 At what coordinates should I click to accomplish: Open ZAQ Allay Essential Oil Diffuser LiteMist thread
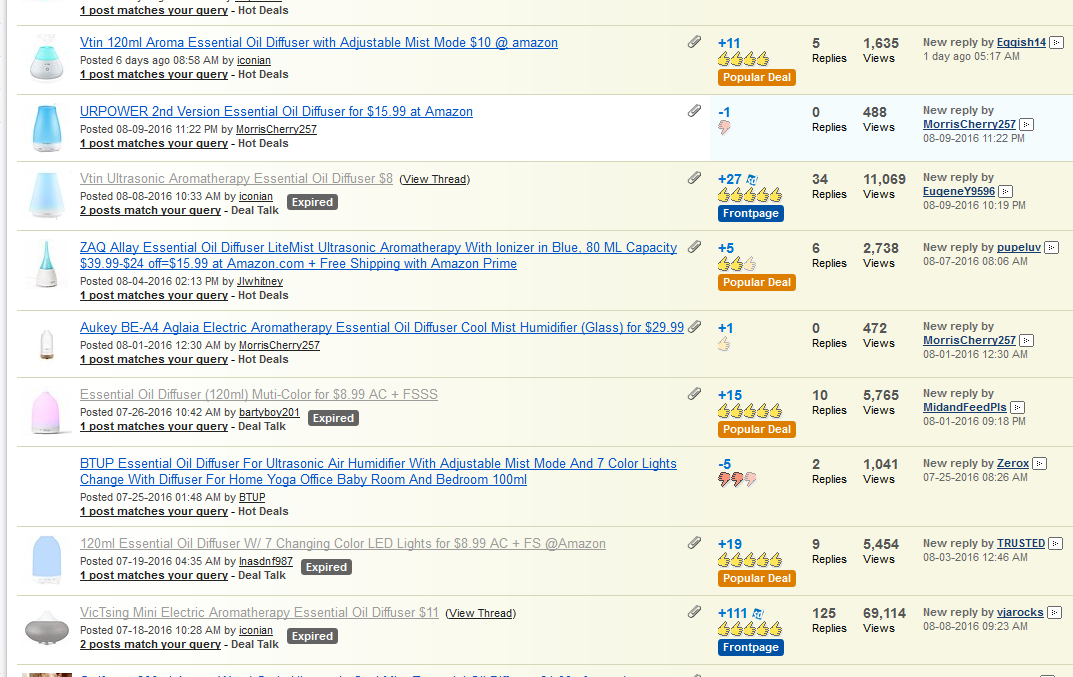[378, 255]
